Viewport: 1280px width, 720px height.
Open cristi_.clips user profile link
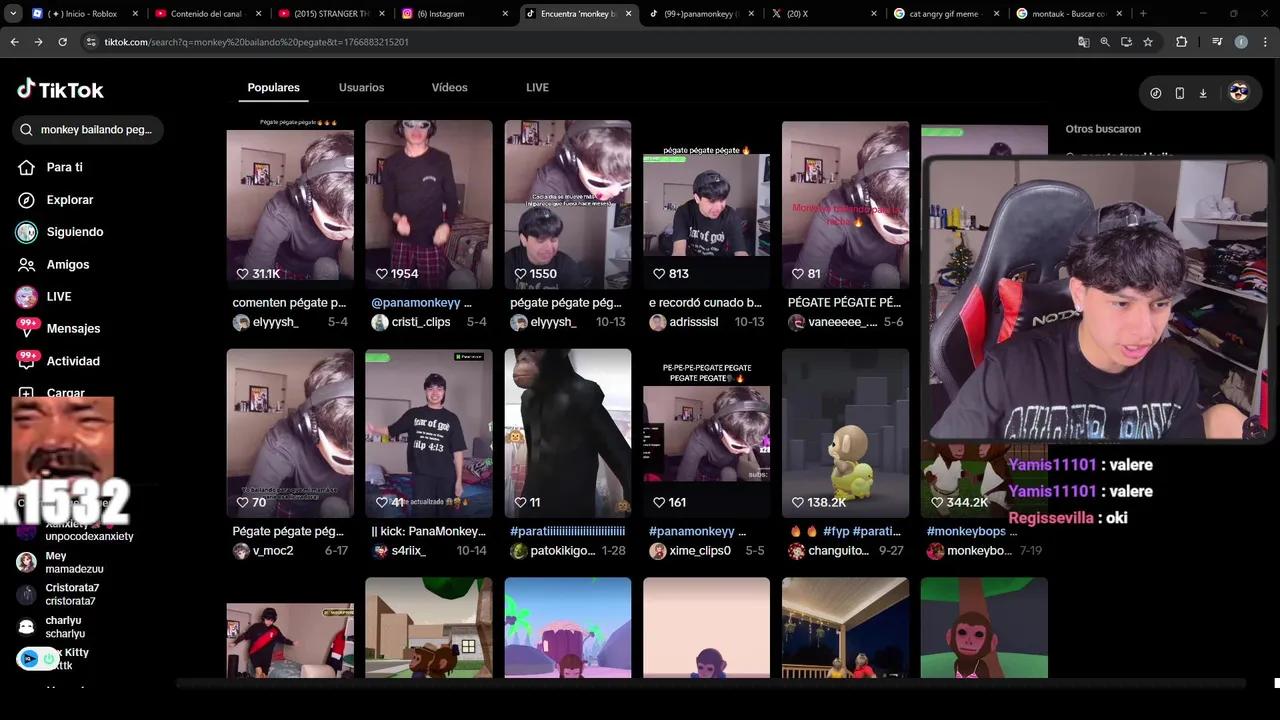coord(410,322)
